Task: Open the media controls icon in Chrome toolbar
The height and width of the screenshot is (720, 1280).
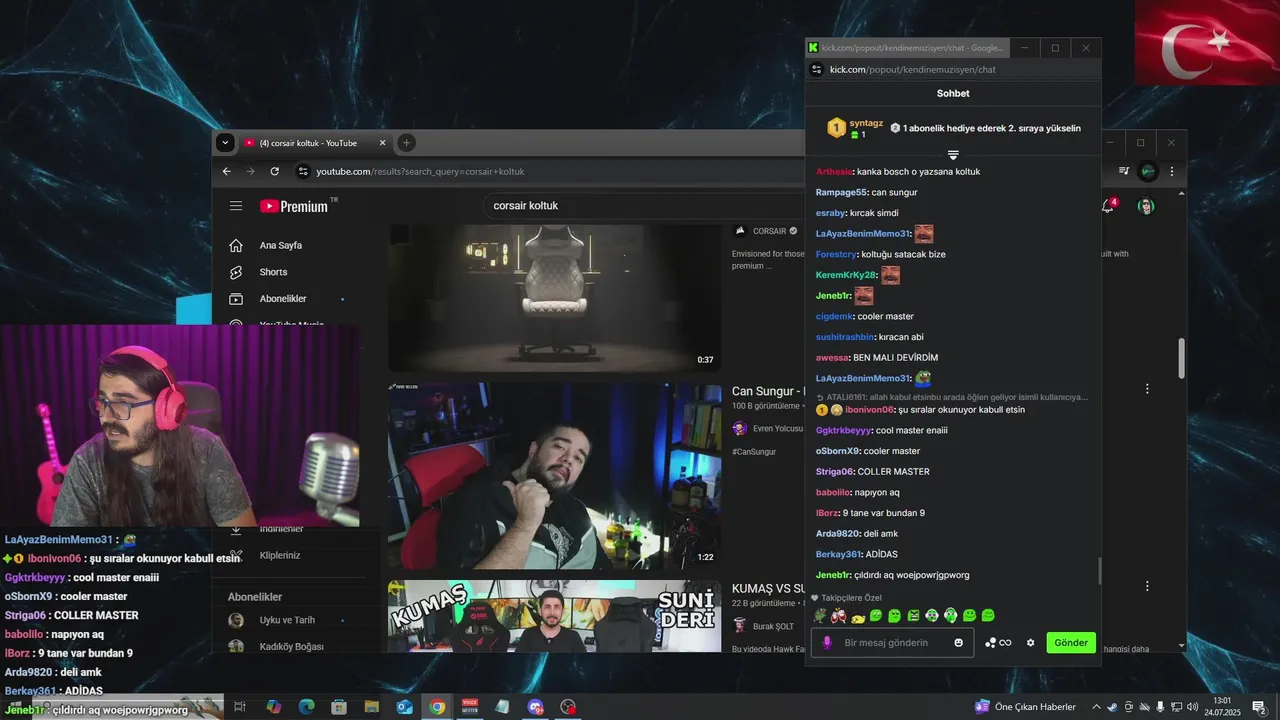Action: tap(1125, 171)
